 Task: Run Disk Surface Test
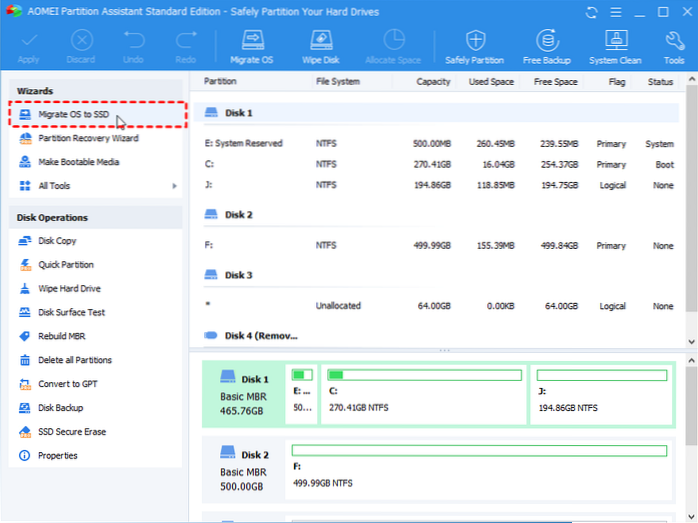[71, 312]
